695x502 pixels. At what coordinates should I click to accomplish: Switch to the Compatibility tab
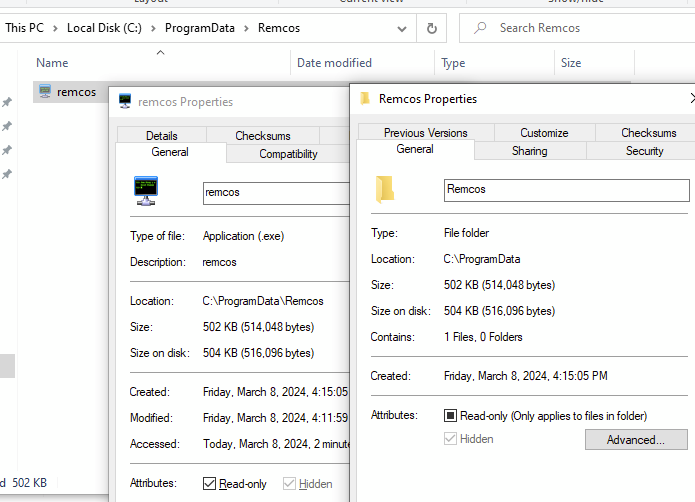click(288, 154)
